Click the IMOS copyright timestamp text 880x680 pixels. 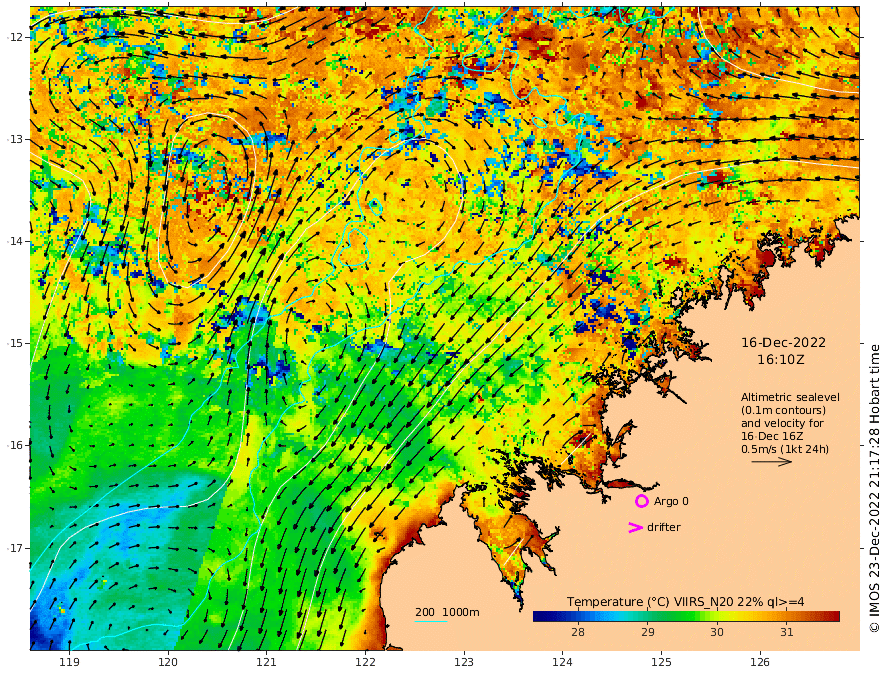[x=874, y=489]
